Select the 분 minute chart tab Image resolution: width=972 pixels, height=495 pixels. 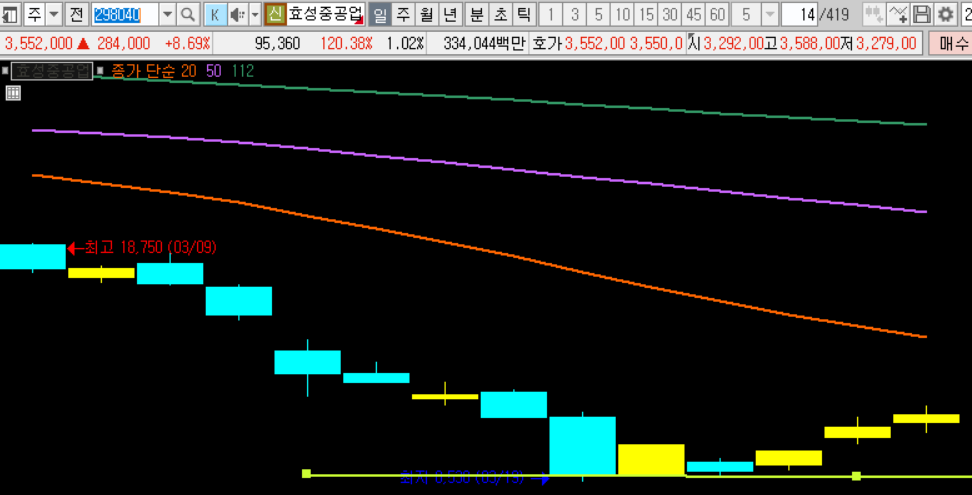(475, 14)
